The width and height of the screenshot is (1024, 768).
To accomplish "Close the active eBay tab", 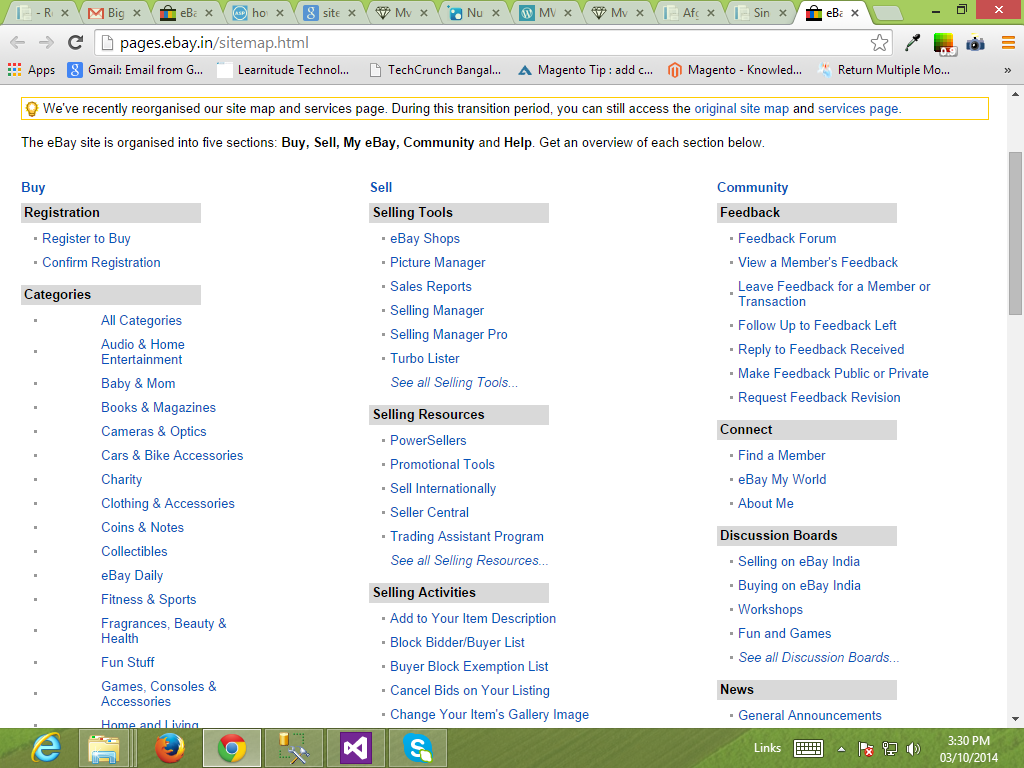I will click(854, 12).
